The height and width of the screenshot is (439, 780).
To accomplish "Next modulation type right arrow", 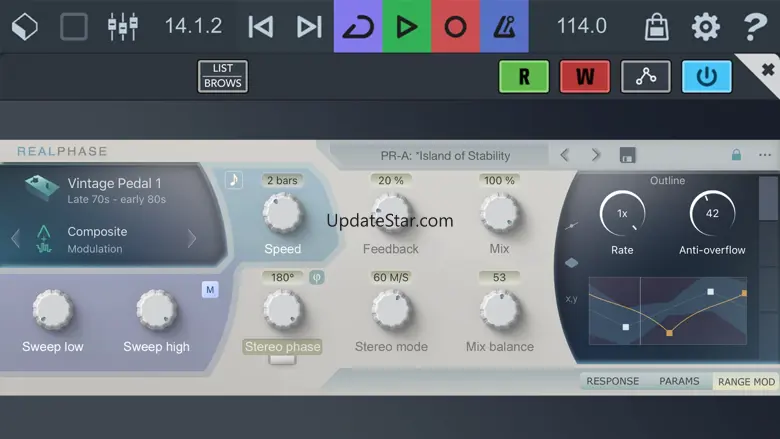I will pos(192,239).
